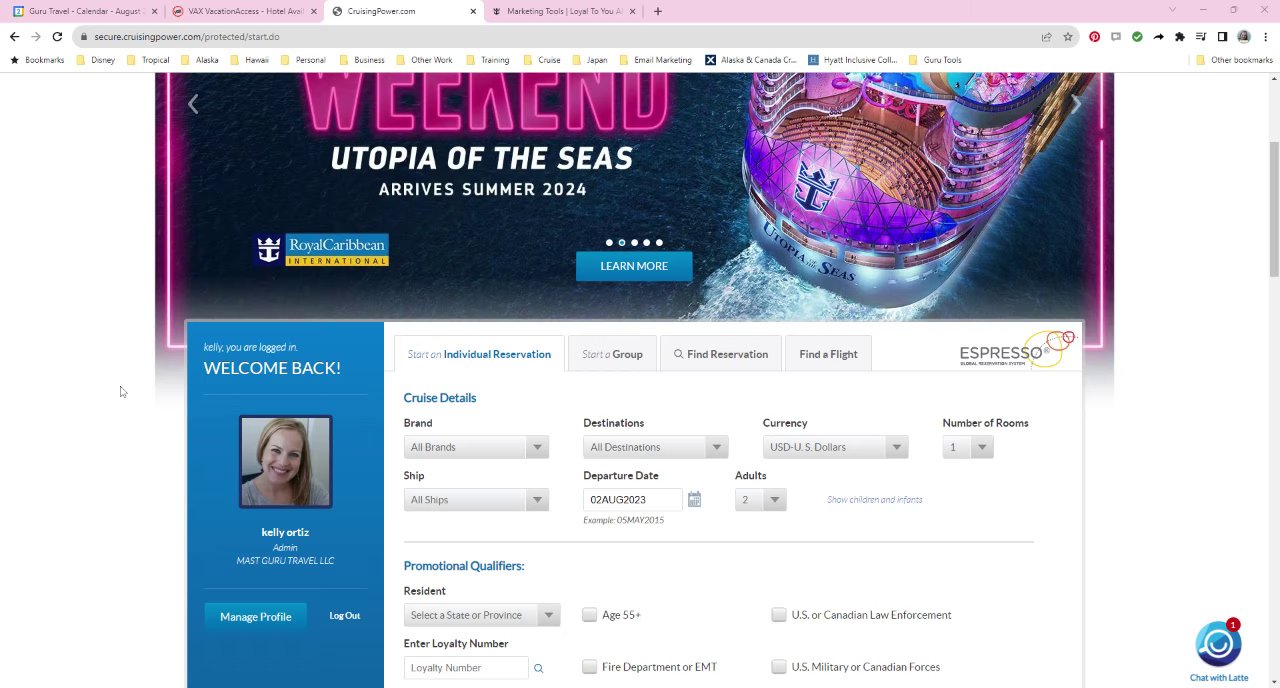Open Select a State or Province dropdown

pyautogui.click(x=482, y=615)
